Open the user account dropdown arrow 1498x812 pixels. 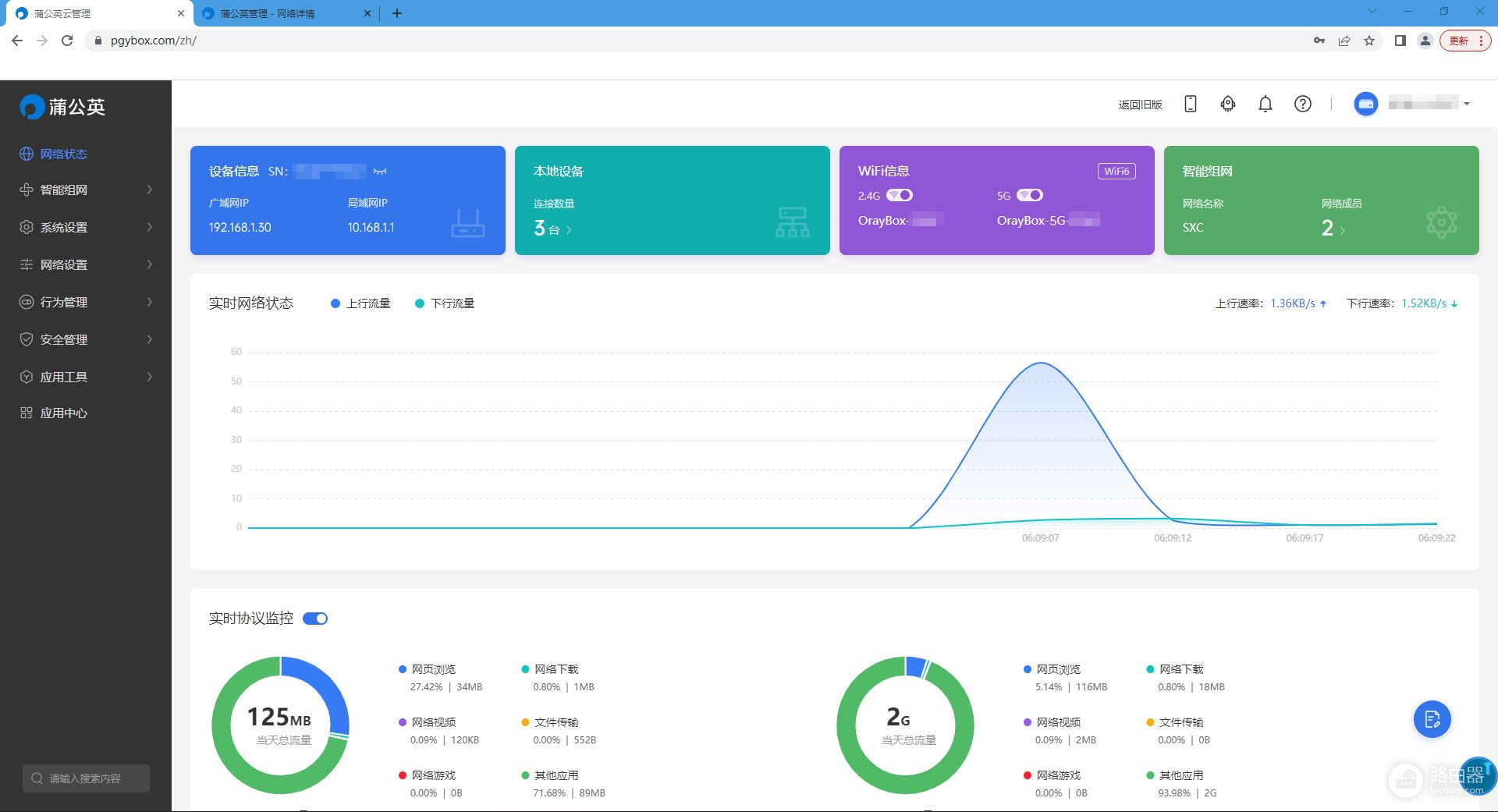pyautogui.click(x=1467, y=104)
